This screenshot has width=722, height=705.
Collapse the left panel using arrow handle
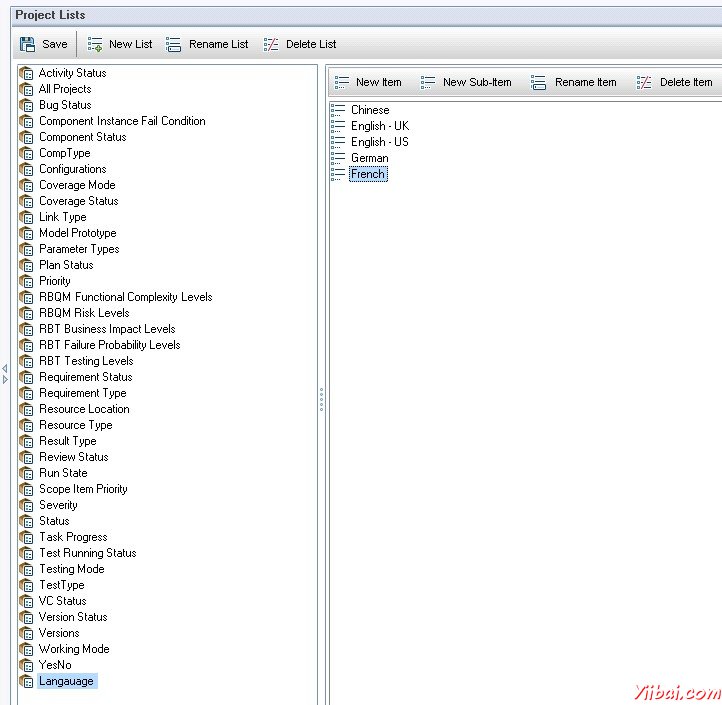point(5,368)
